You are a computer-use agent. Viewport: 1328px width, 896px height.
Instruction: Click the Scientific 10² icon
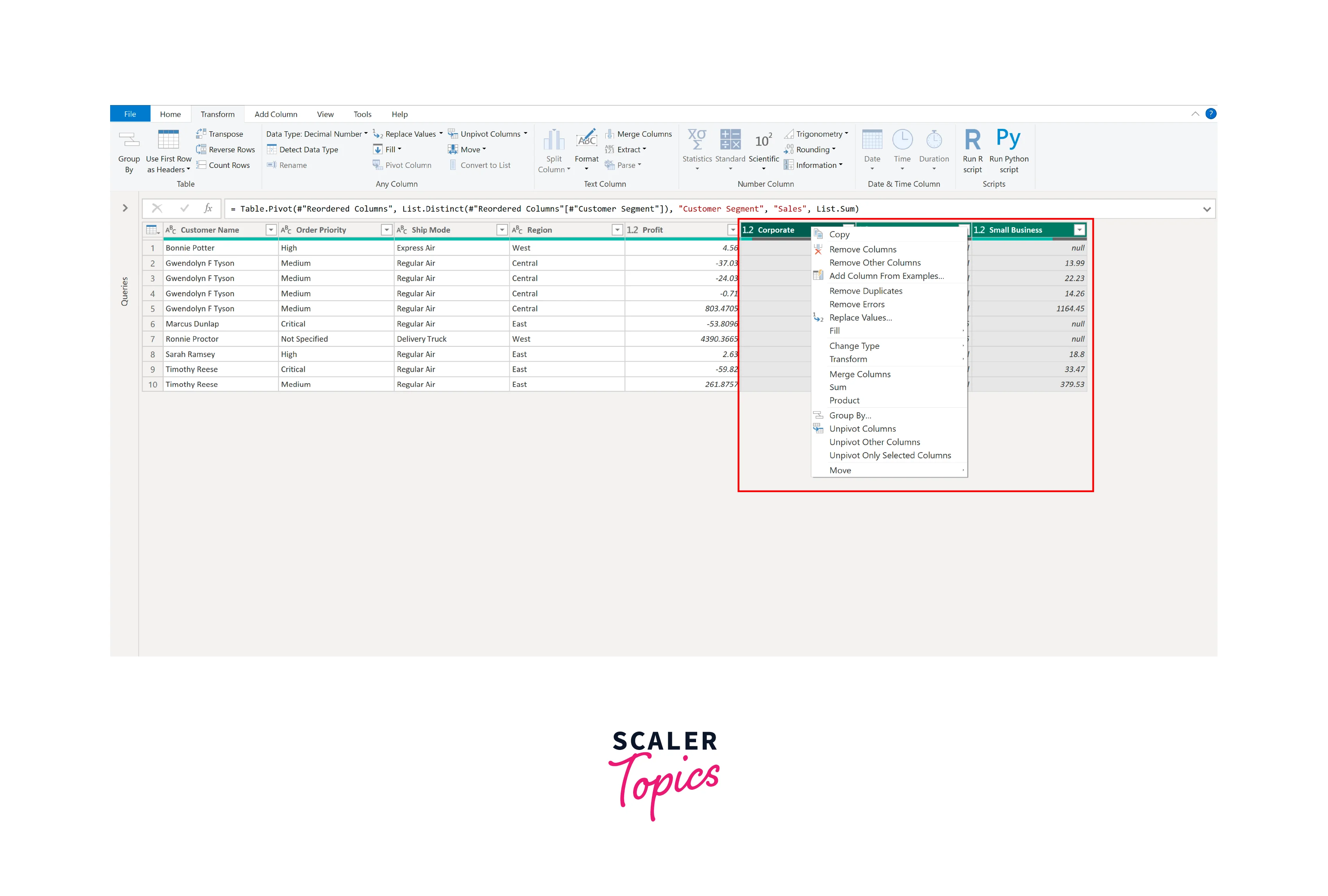763,141
